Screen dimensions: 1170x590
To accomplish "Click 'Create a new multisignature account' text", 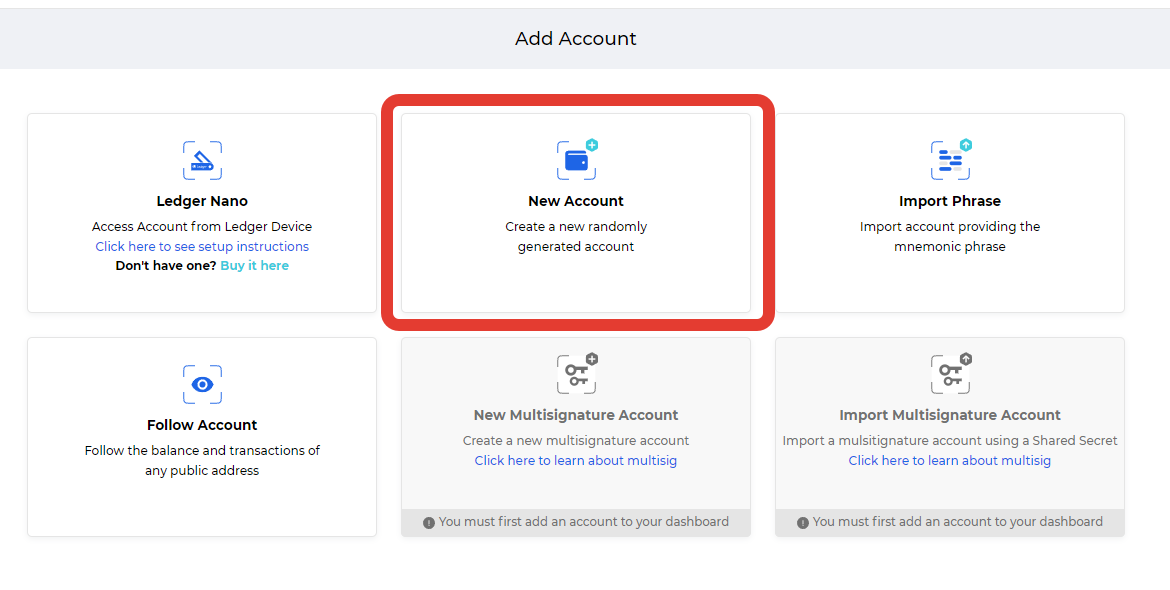I will (576, 440).
